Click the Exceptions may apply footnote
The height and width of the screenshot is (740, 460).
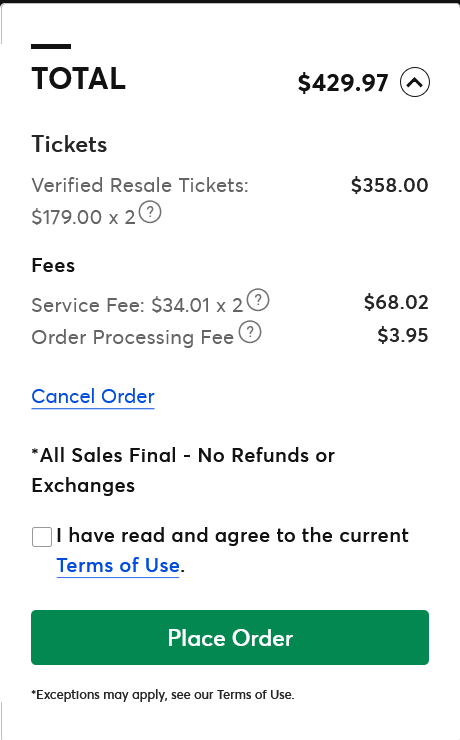coord(163,695)
